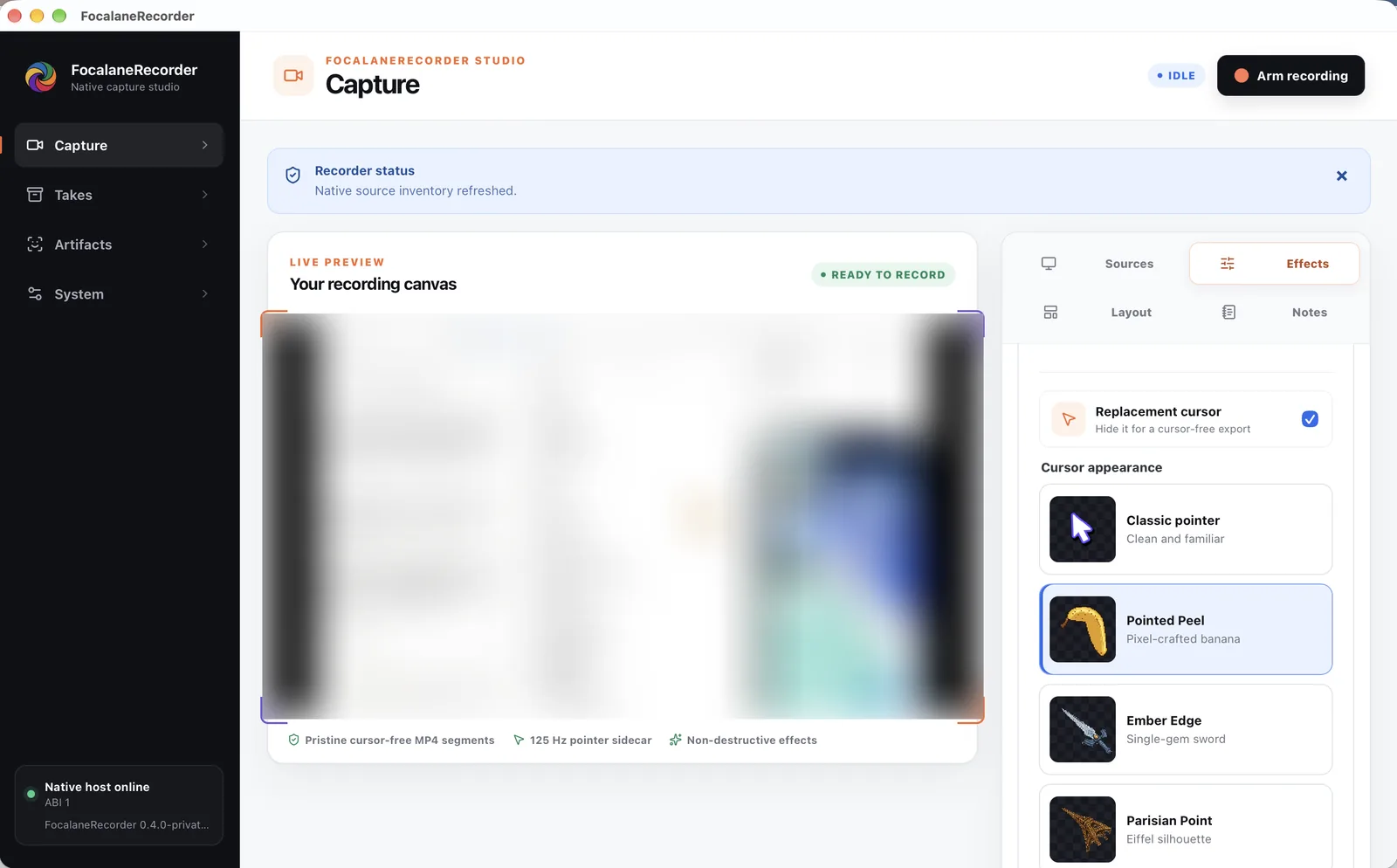The image size is (1397, 868).
Task: Choose the Ember Edge sword cursor
Action: pos(1186,729)
